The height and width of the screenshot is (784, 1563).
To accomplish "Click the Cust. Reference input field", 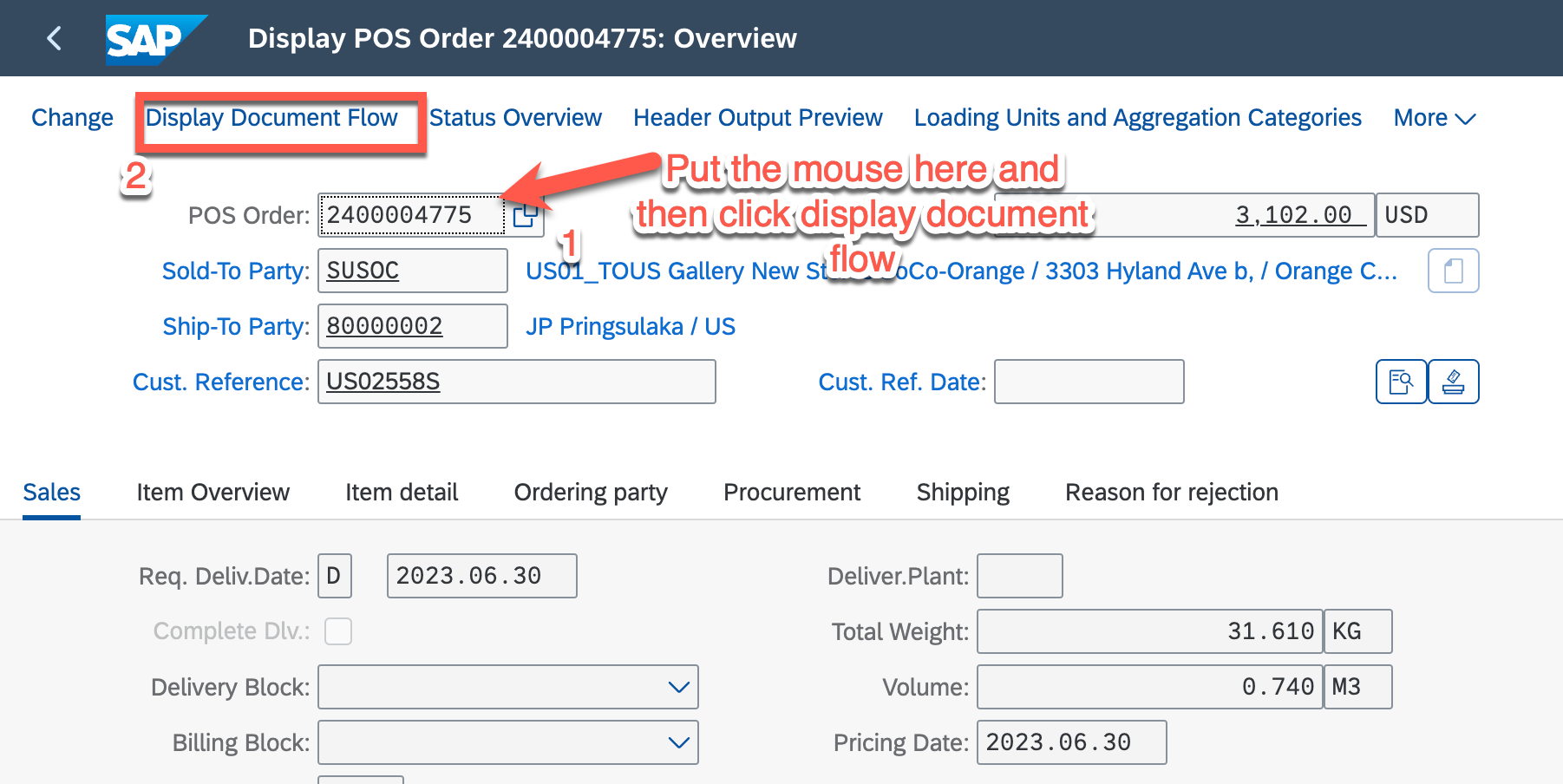I will (516, 382).
